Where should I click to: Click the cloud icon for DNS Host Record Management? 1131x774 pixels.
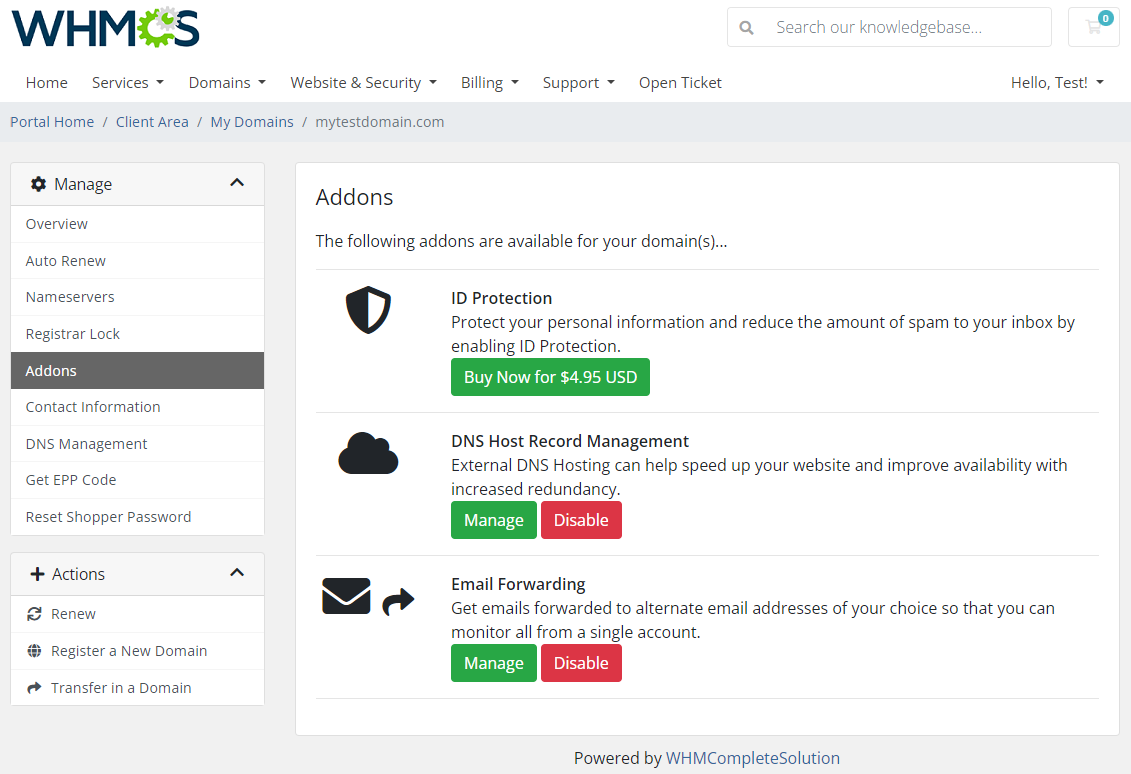pos(368,453)
